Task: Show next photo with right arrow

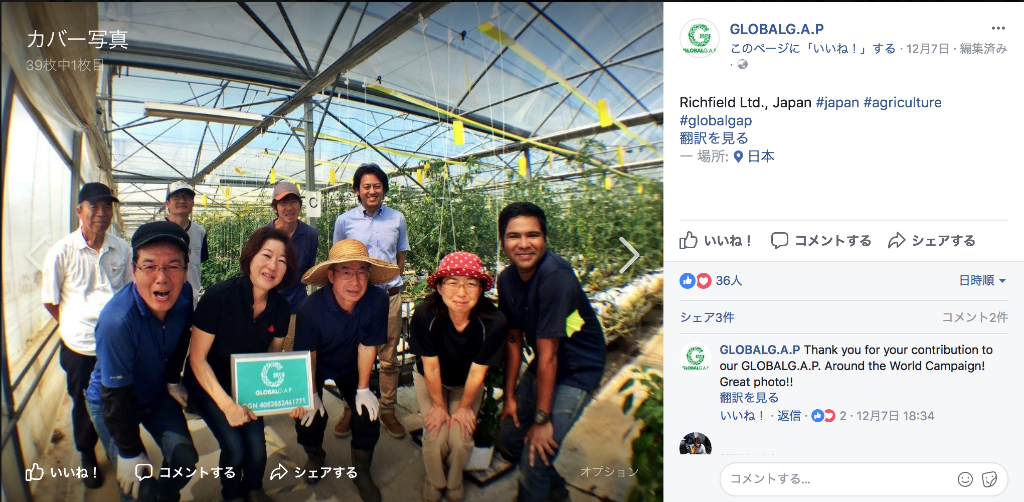Action: [629, 255]
